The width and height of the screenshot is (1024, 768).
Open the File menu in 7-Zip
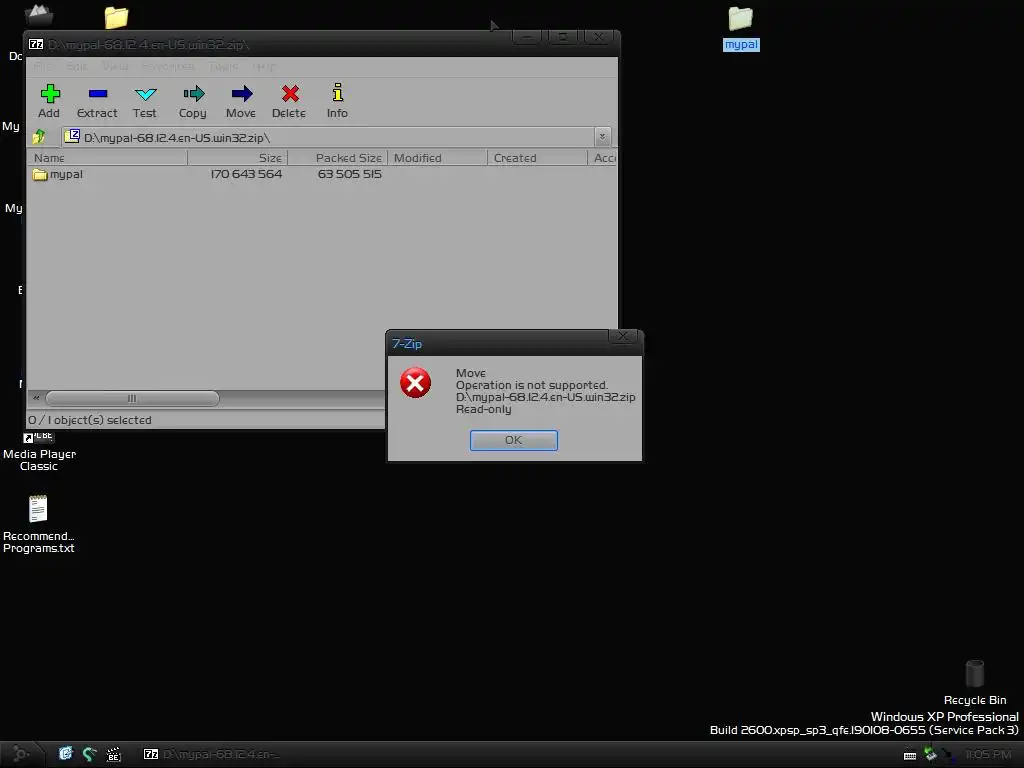point(42,67)
